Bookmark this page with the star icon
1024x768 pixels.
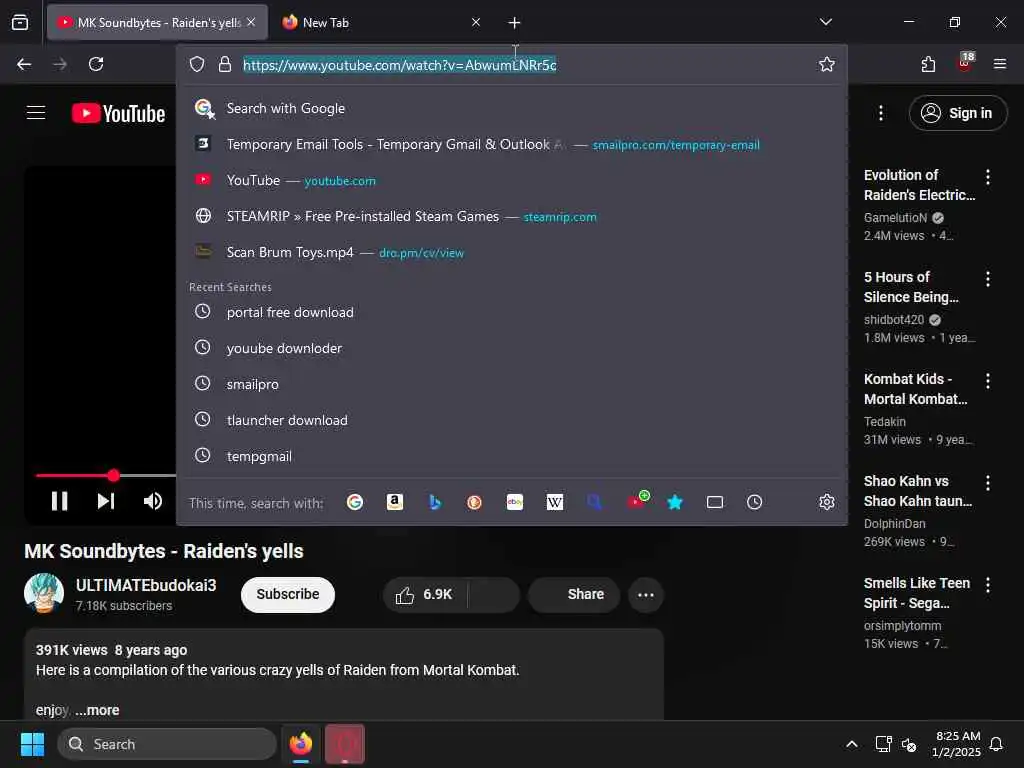(x=826, y=64)
